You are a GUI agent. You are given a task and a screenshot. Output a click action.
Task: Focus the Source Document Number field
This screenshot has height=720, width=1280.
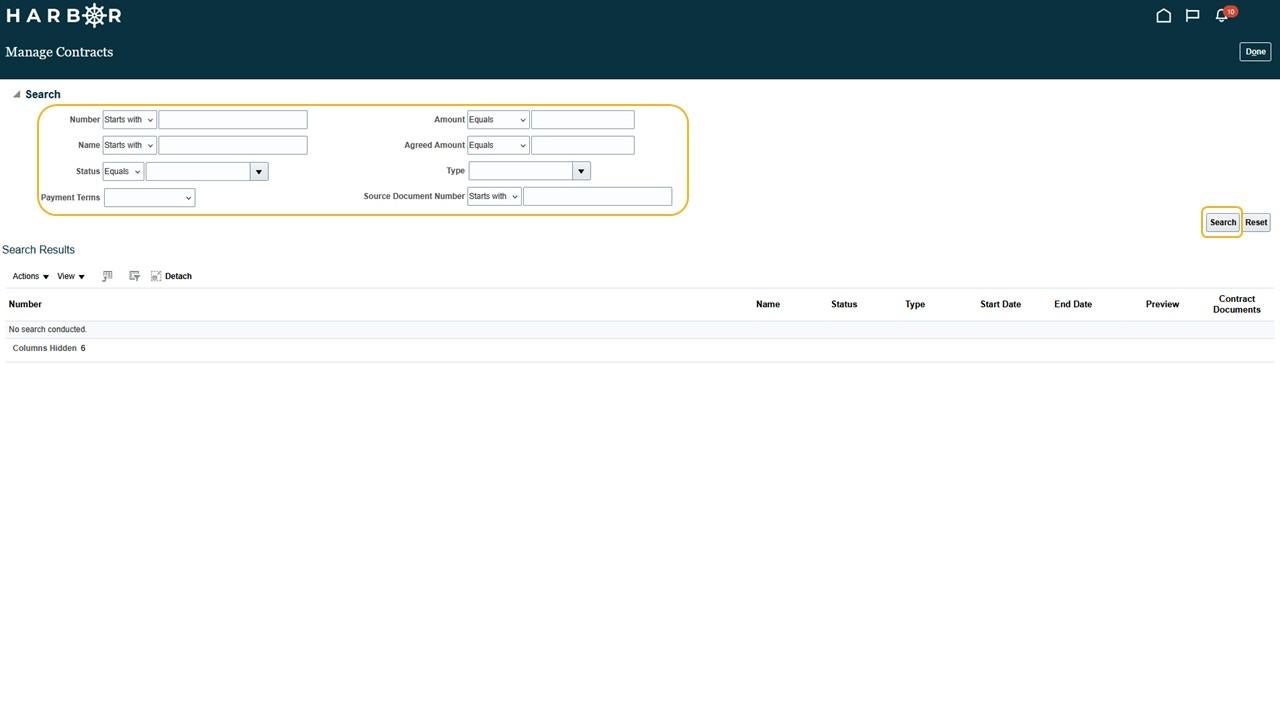(598, 196)
